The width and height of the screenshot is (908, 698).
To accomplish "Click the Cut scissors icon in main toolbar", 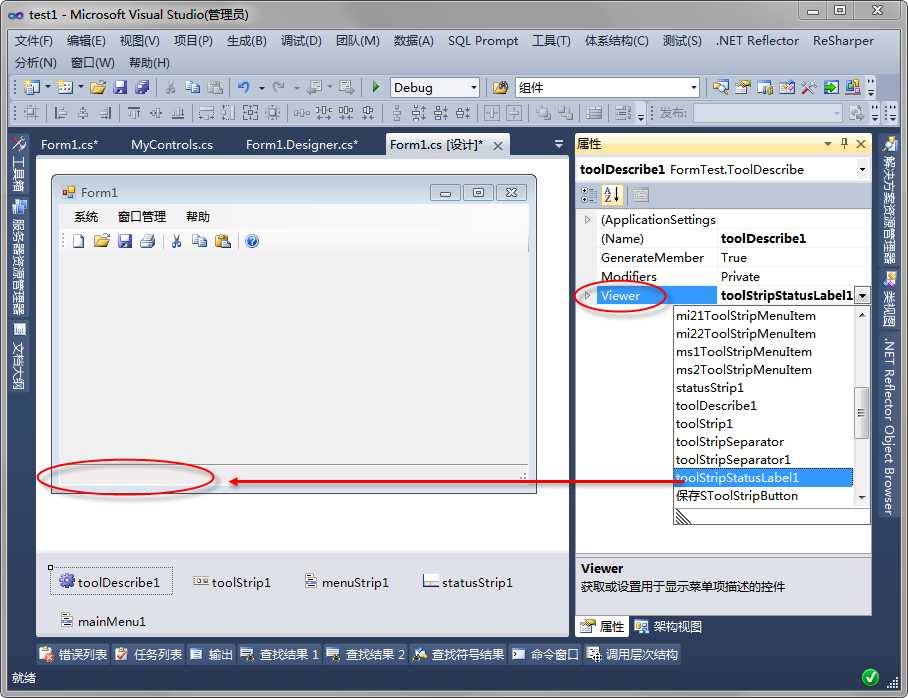I will coord(170,87).
